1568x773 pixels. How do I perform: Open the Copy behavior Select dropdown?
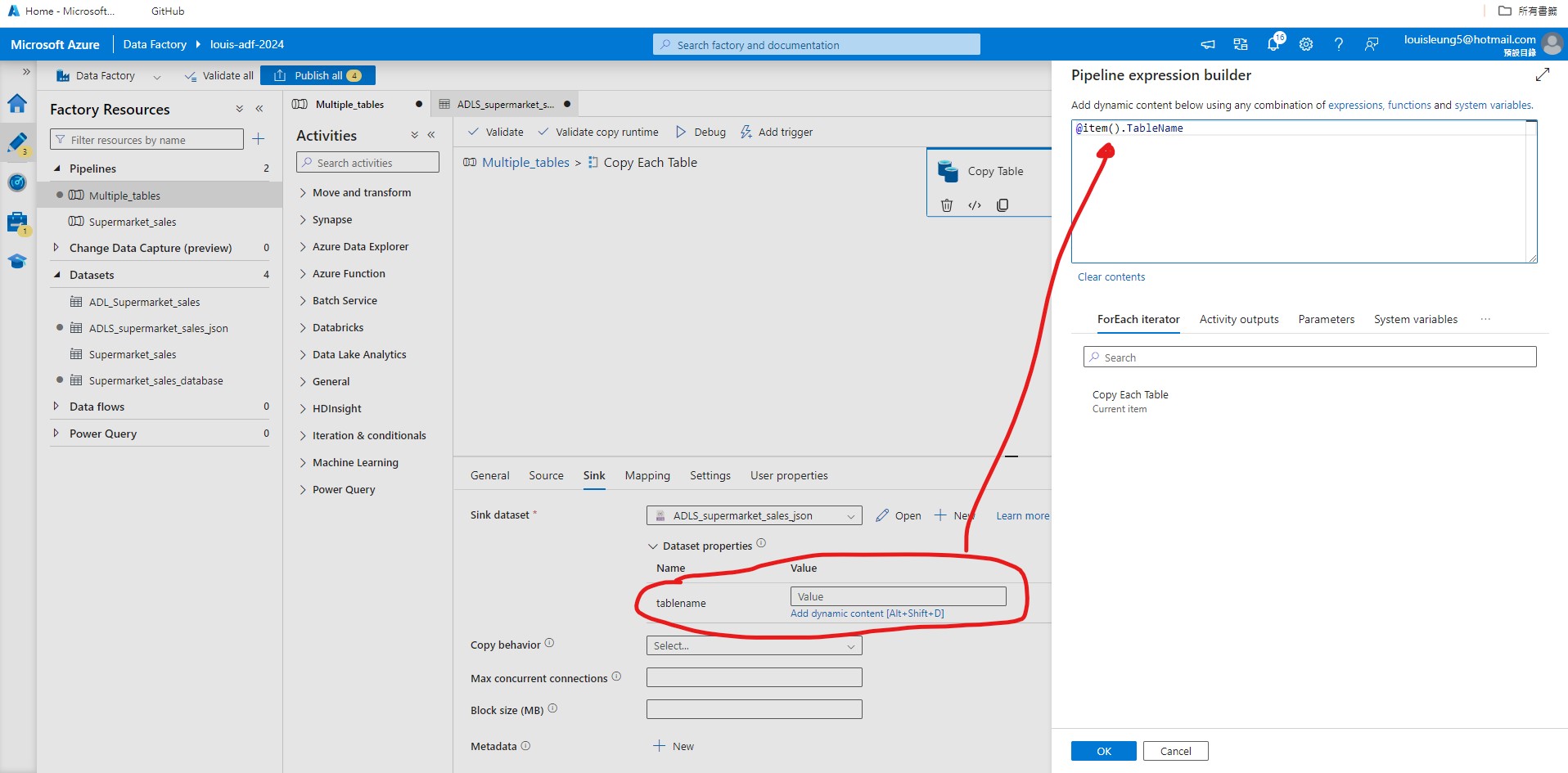pyautogui.click(x=753, y=645)
